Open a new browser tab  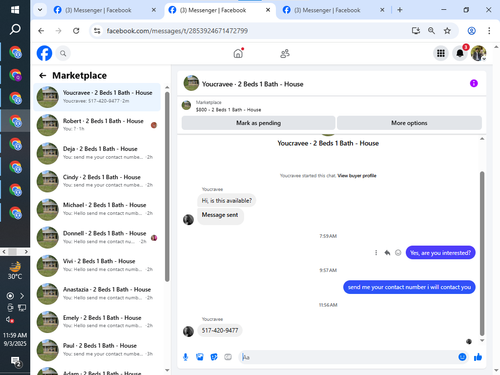tap(400, 10)
